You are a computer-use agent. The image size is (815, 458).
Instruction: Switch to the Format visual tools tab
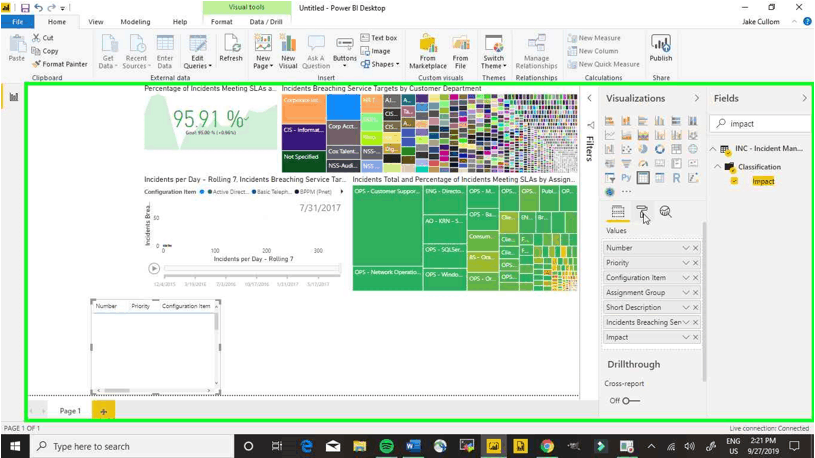tap(221, 22)
